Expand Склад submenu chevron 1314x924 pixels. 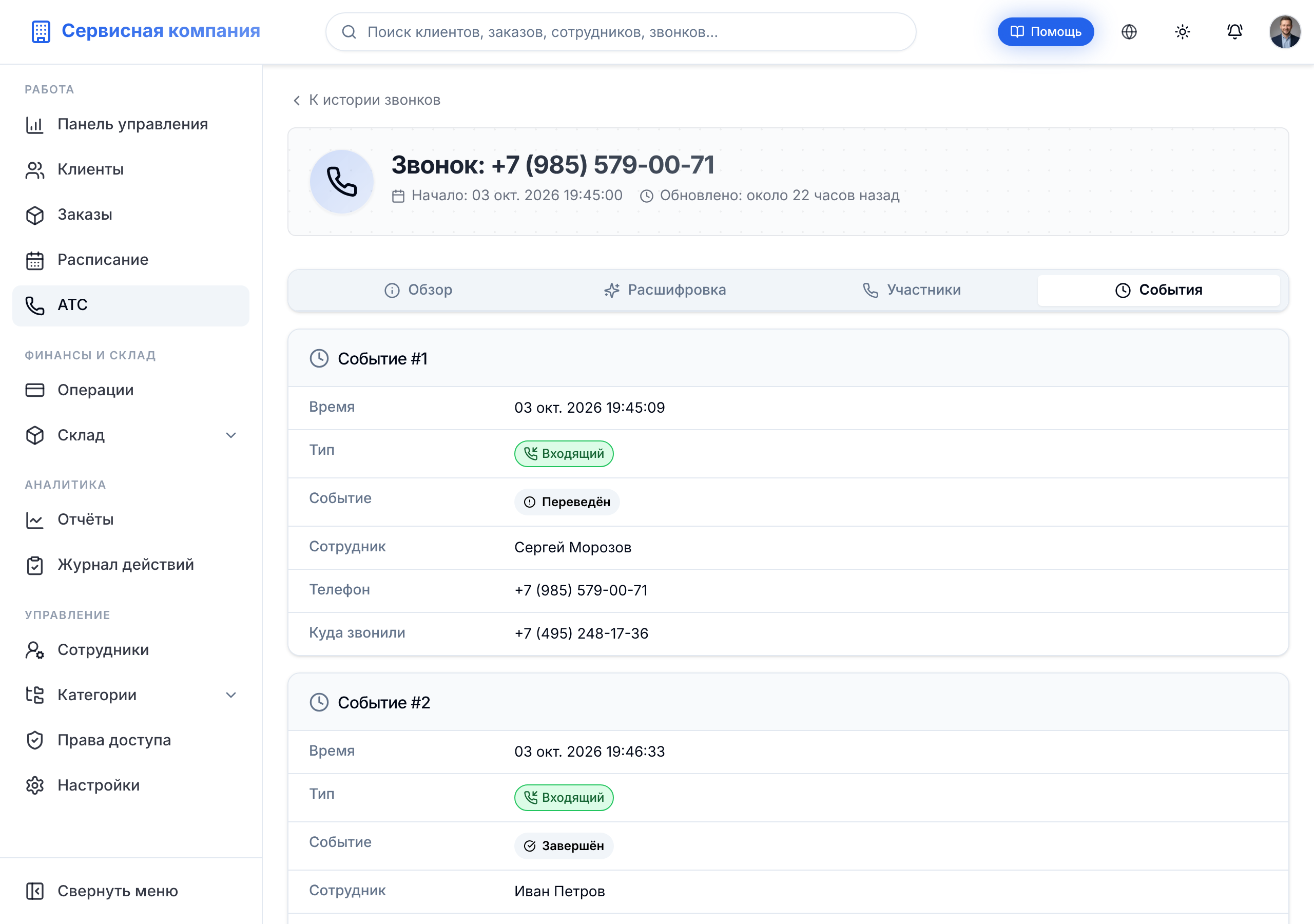(230, 435)
